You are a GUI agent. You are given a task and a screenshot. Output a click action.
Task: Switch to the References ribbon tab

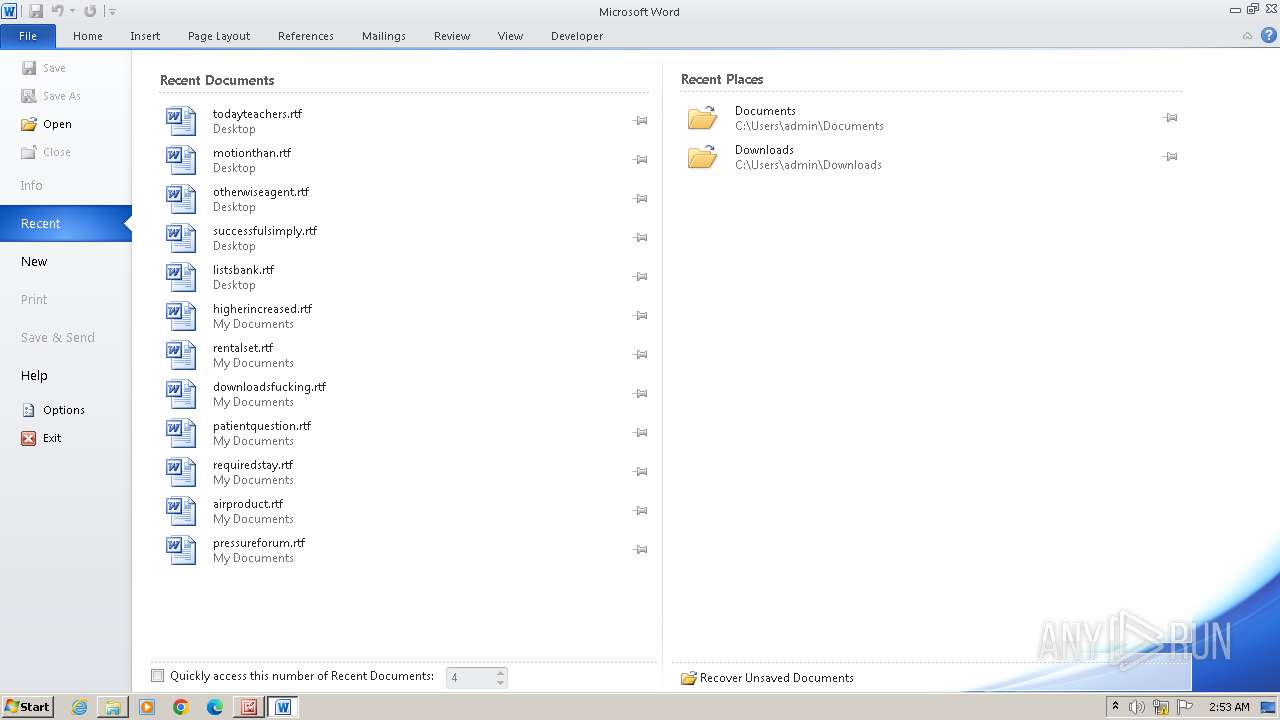(306, 36)
